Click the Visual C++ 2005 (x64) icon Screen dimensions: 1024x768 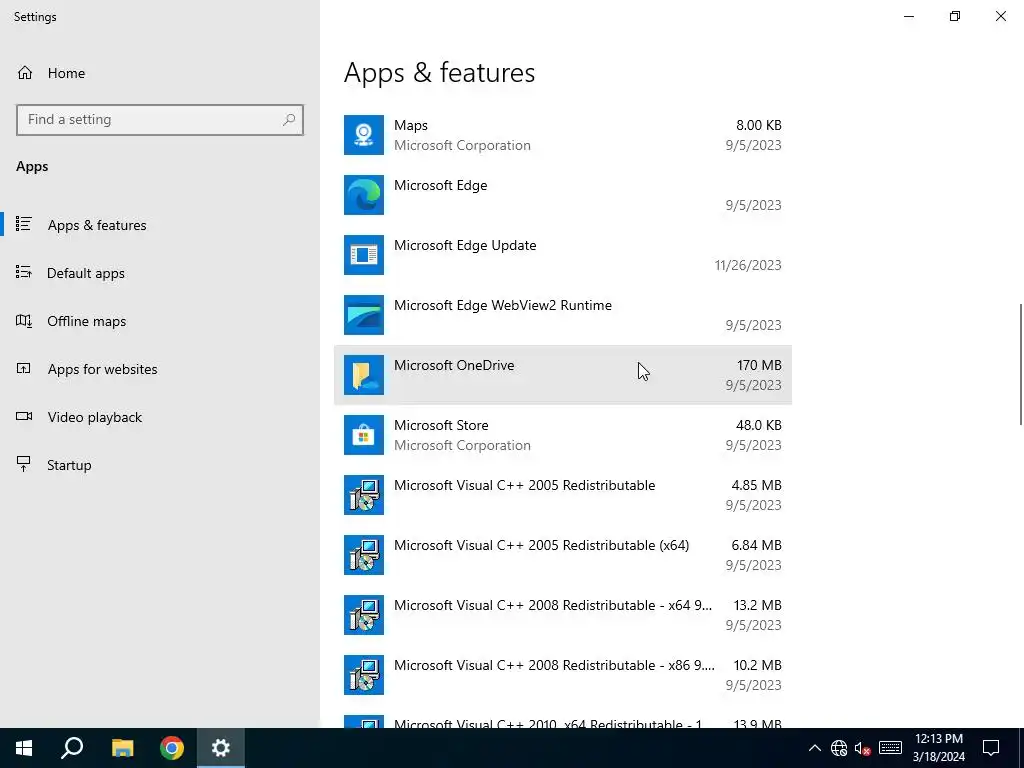point(364,556)
